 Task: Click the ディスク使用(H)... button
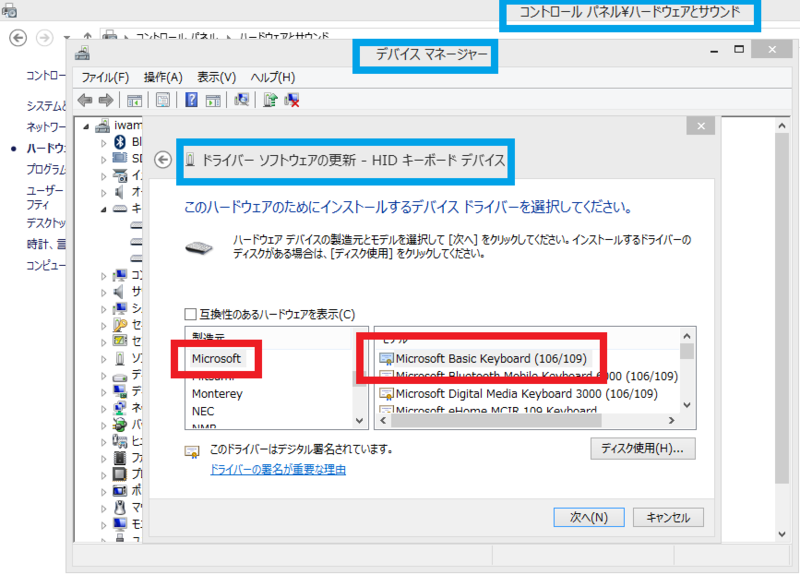[x=643, y=448]
